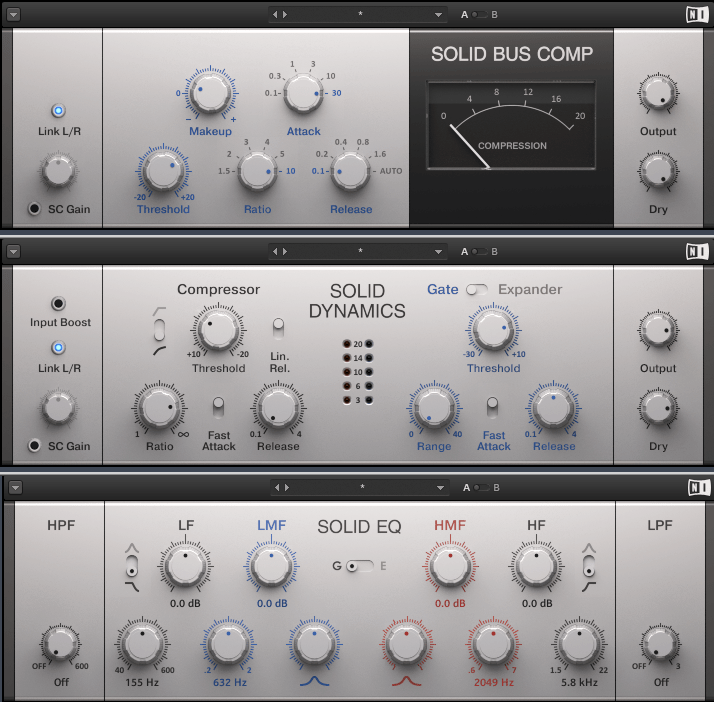
Task: Switch A/B compare in Solid EQ
Action: pos(481,488)
